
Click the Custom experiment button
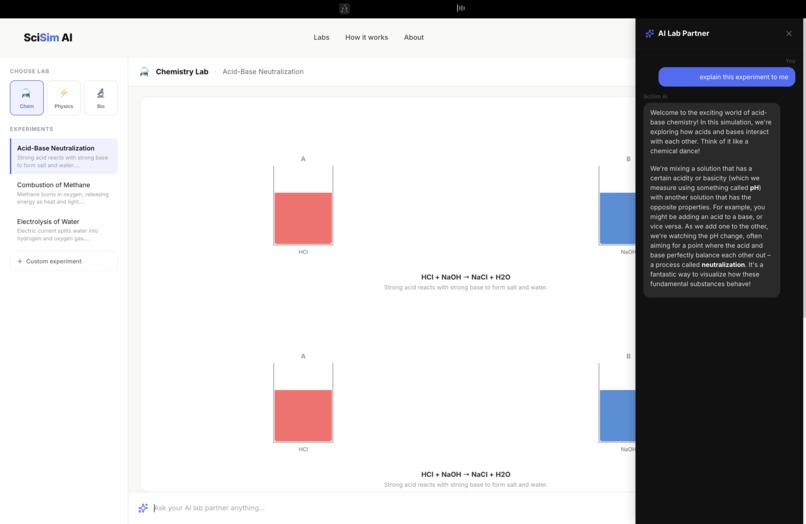[64, 261]
